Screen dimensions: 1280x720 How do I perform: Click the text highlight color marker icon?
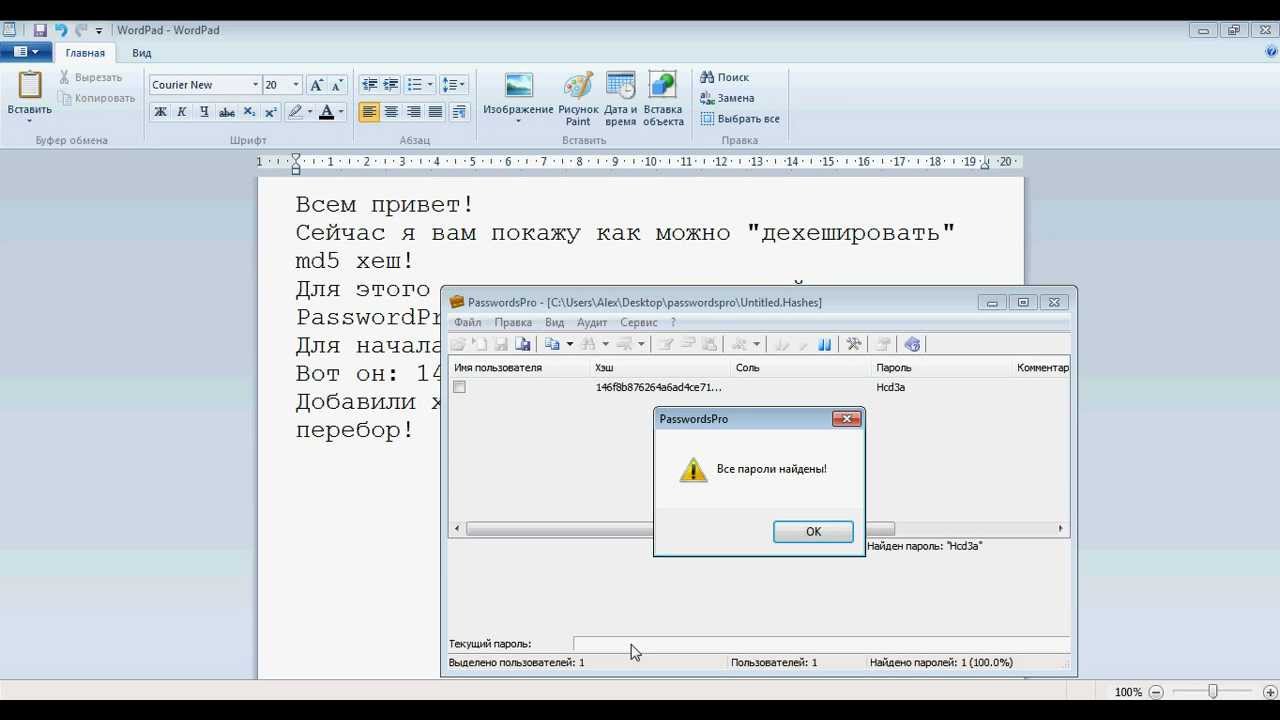[294, 112]
